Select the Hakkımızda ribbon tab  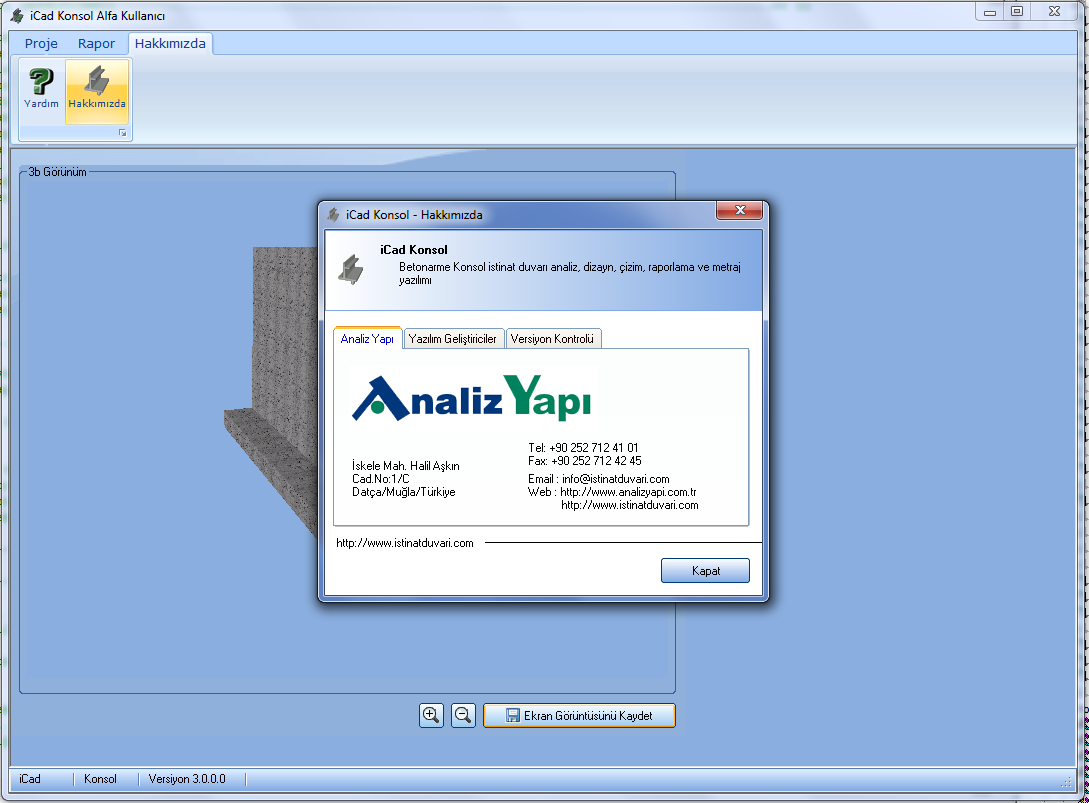click(170, 44)
